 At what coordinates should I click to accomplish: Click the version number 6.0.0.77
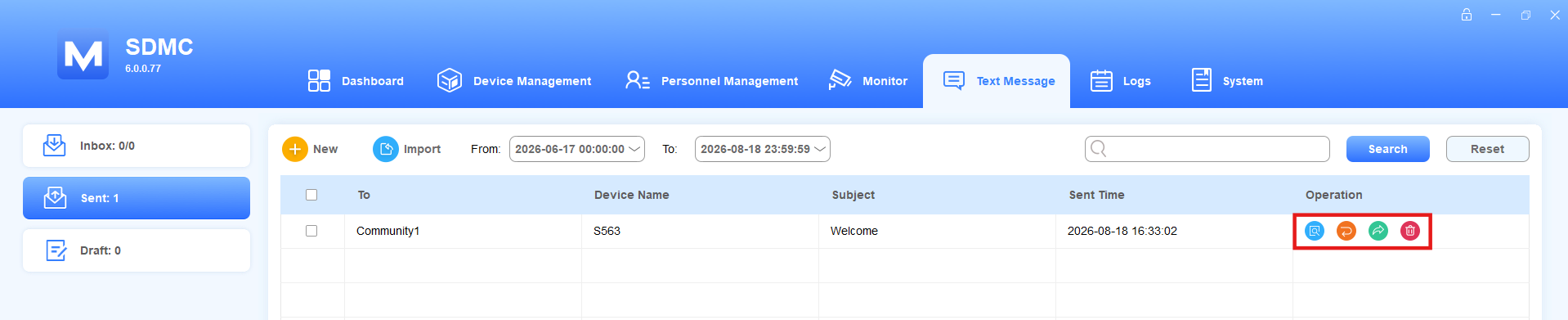[x=143, y=69]
